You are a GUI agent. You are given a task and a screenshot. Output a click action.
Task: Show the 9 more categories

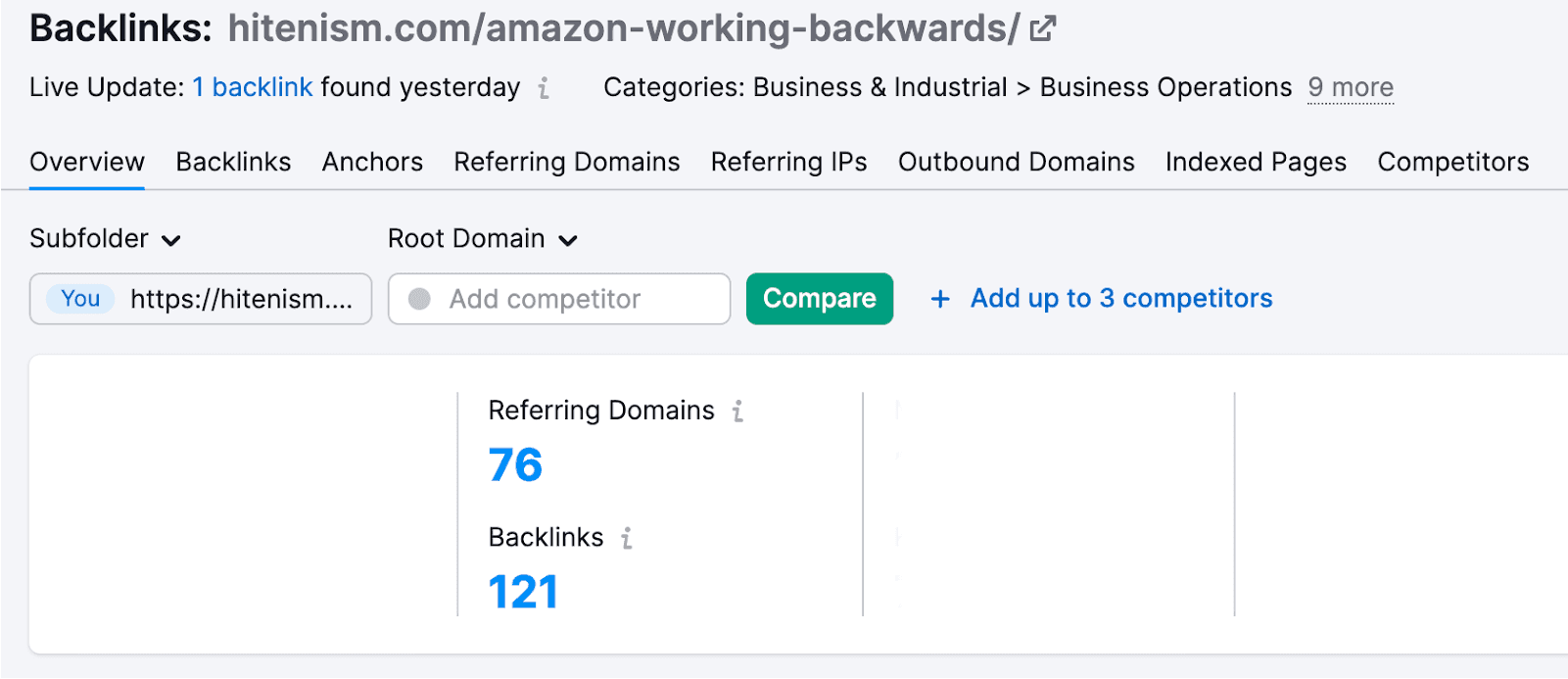pos(1351,88)
